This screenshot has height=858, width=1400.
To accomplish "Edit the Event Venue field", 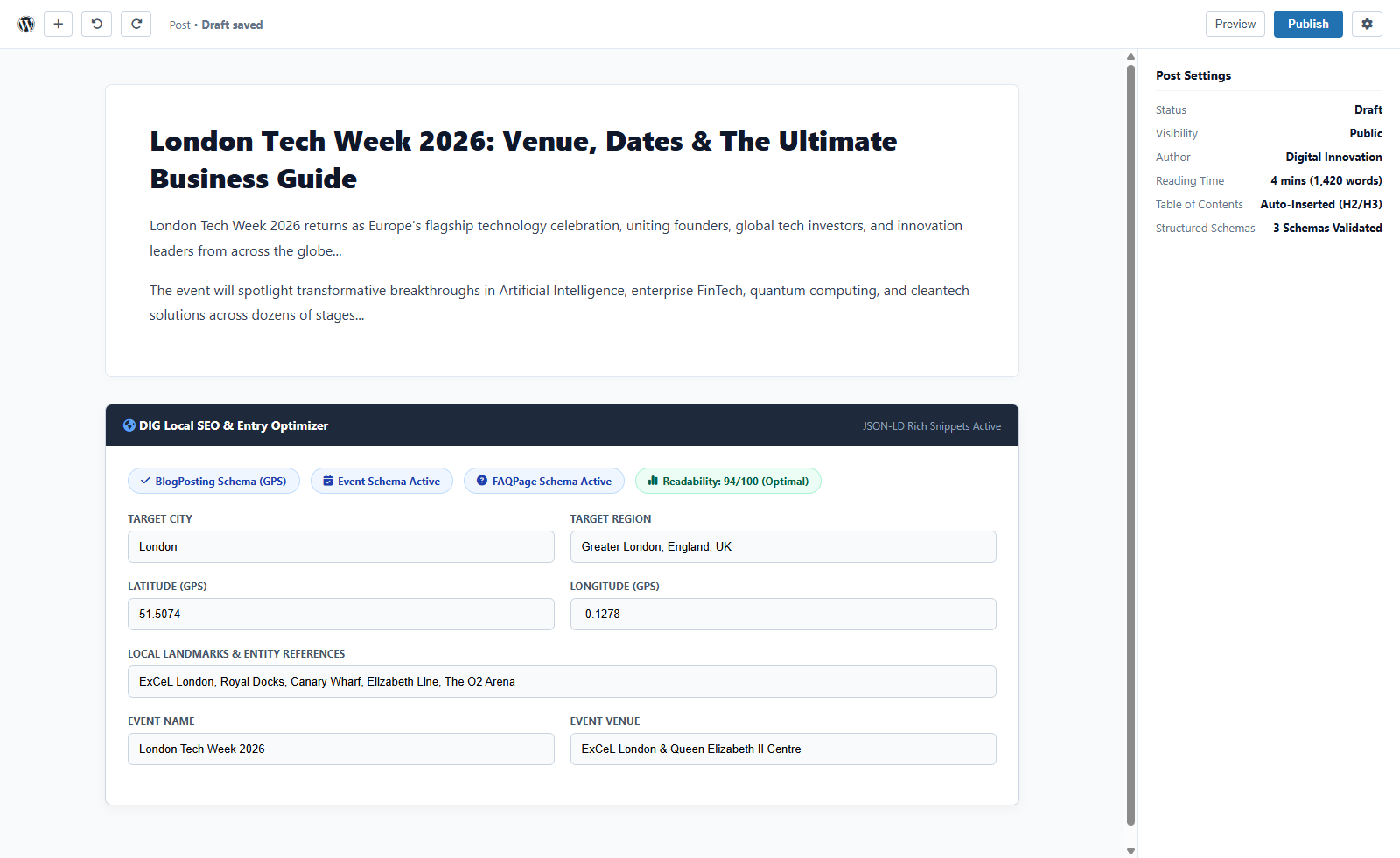I will click(783, 749).
